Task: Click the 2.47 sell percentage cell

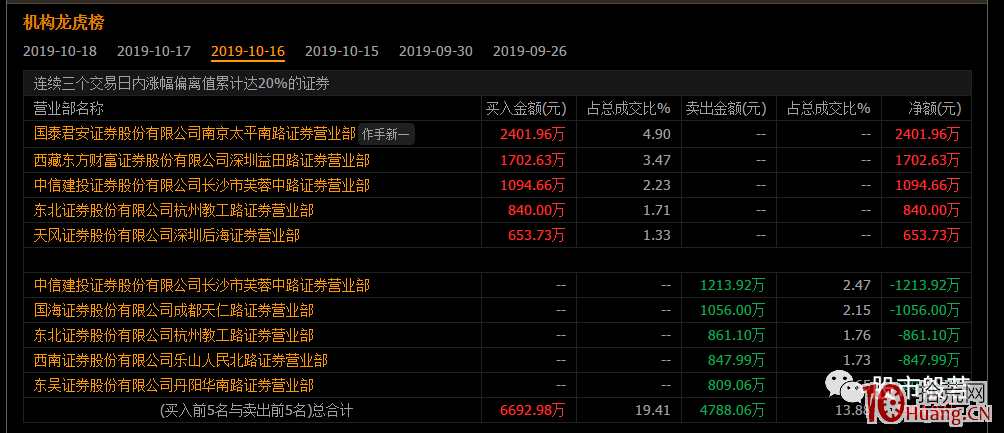Action: (x=857, y=285)
